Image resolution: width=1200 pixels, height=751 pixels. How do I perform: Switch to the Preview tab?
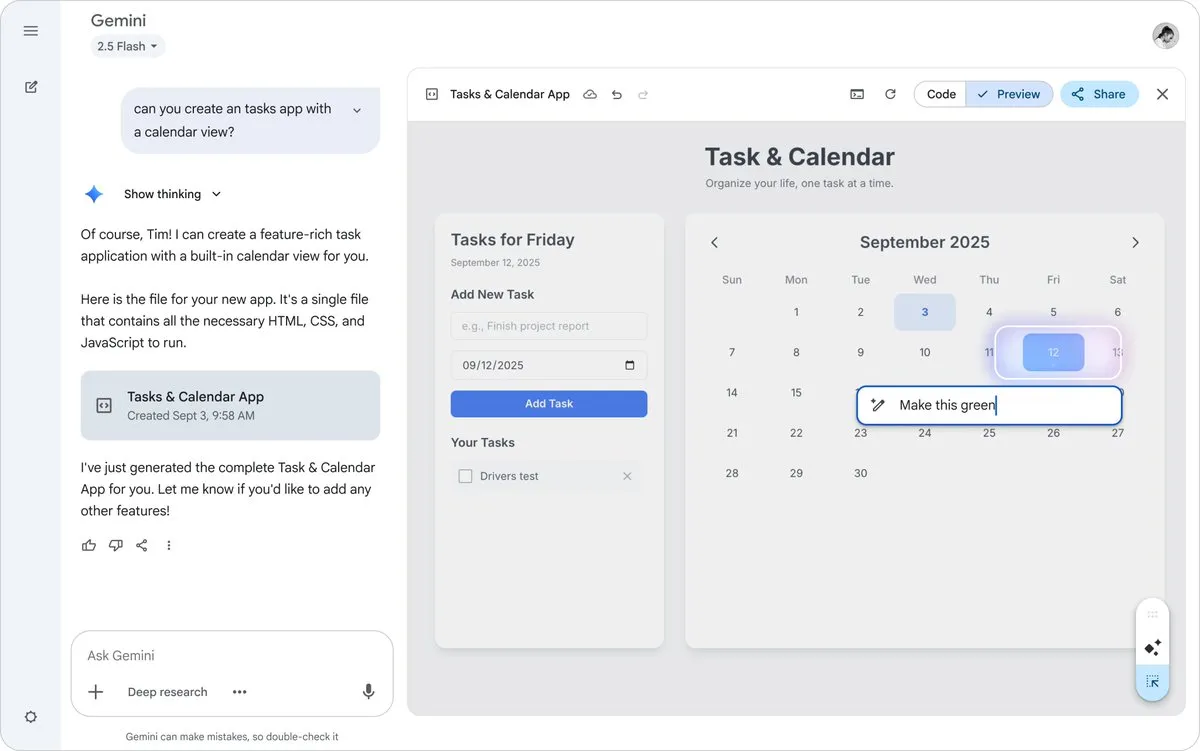pyautogui.click(x=1009, y=94)
